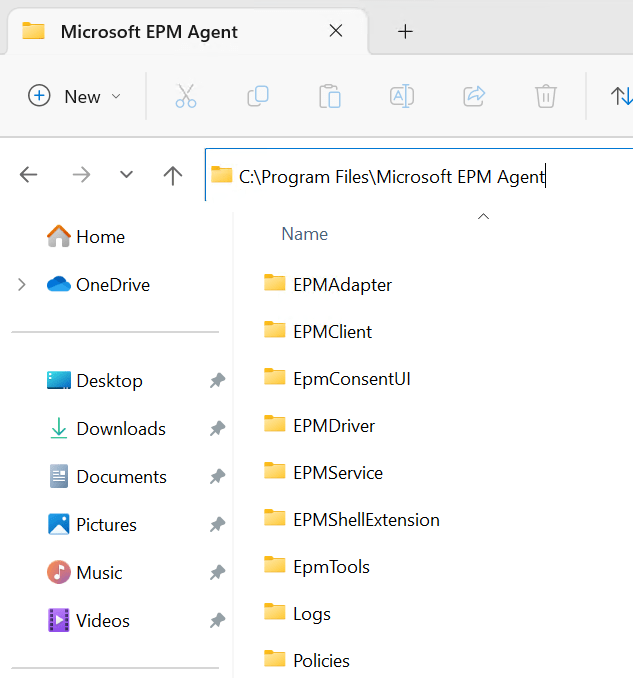Go up one folder level
Viewport: 633px width, 678px height.
pyautogui.click(x=173, y=175)
